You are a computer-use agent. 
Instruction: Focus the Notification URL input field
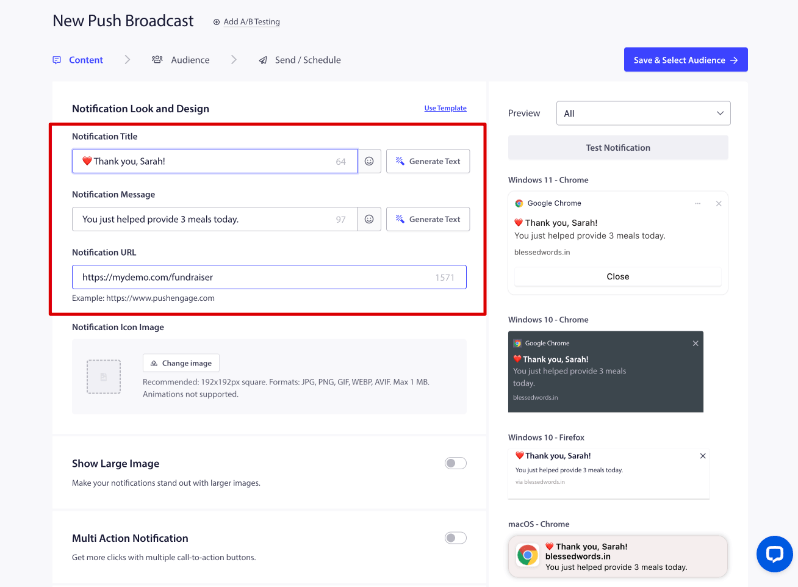point(269,277)
